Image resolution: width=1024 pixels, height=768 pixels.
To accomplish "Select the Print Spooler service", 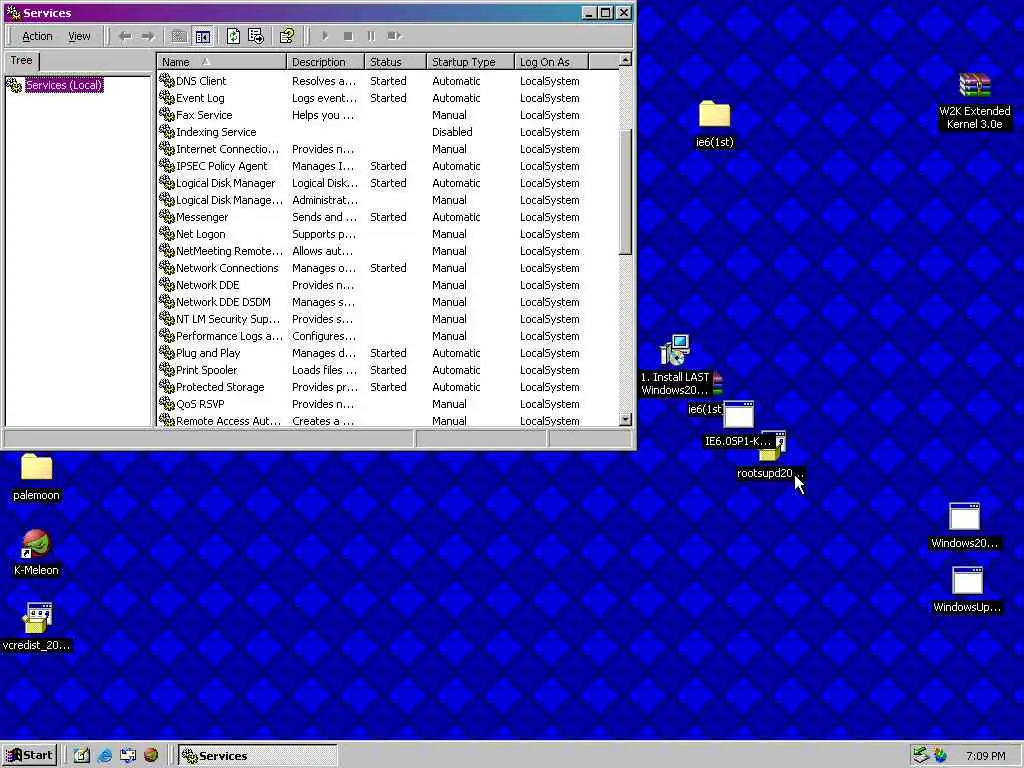I will click(206, 370).
